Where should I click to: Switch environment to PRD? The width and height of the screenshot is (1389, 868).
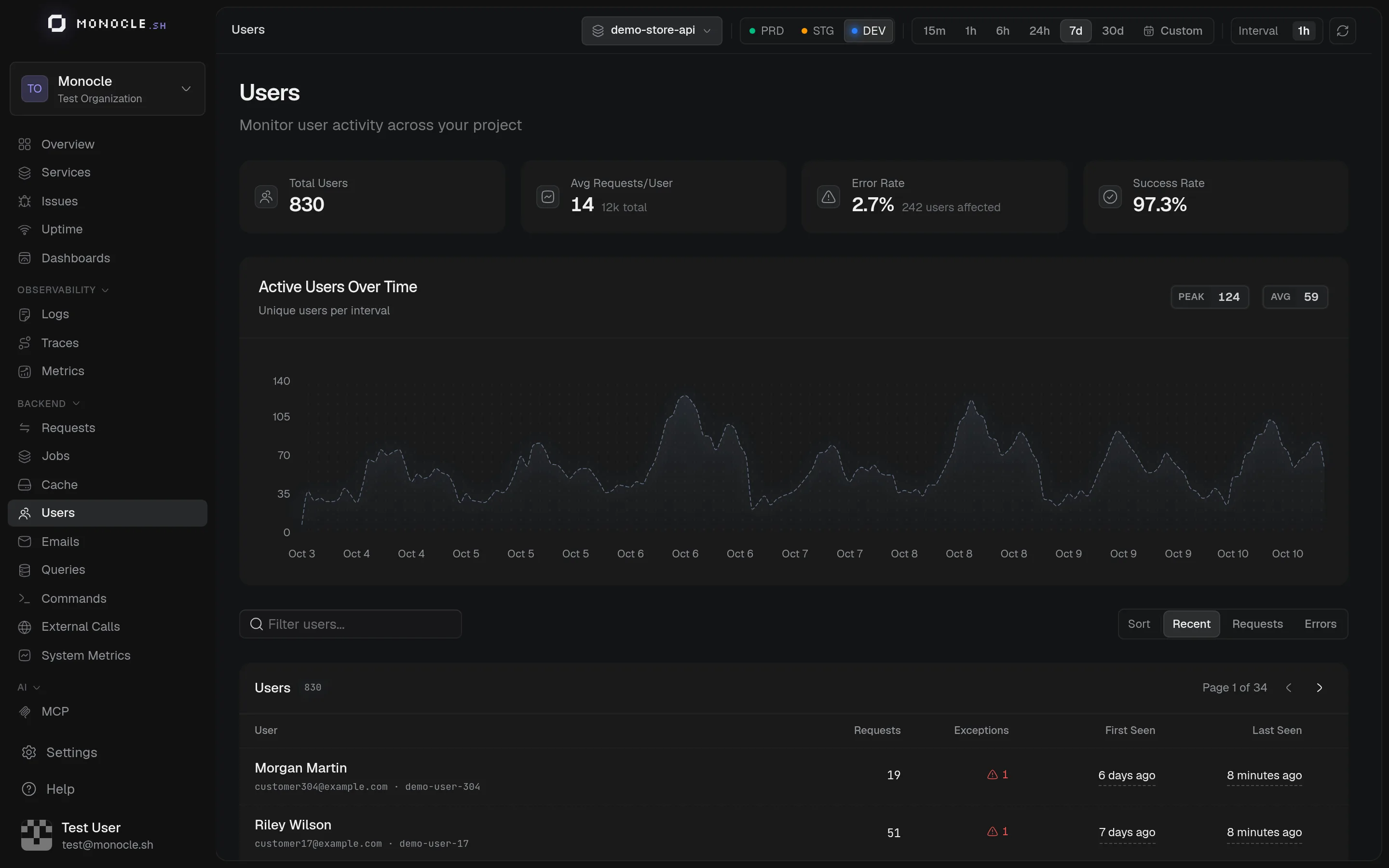coord(766,30)
